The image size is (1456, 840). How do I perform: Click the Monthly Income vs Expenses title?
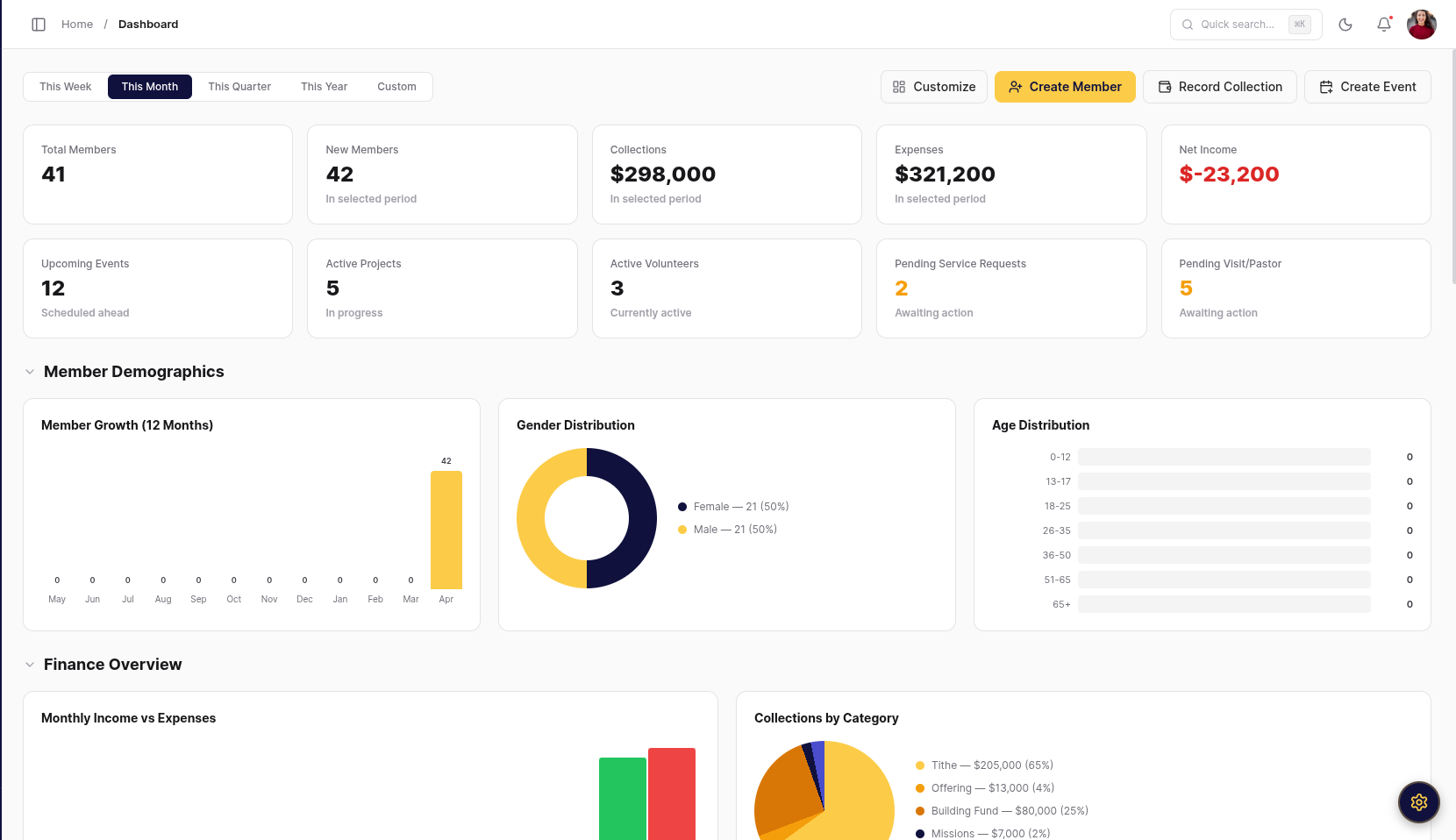tap(128, 718)
